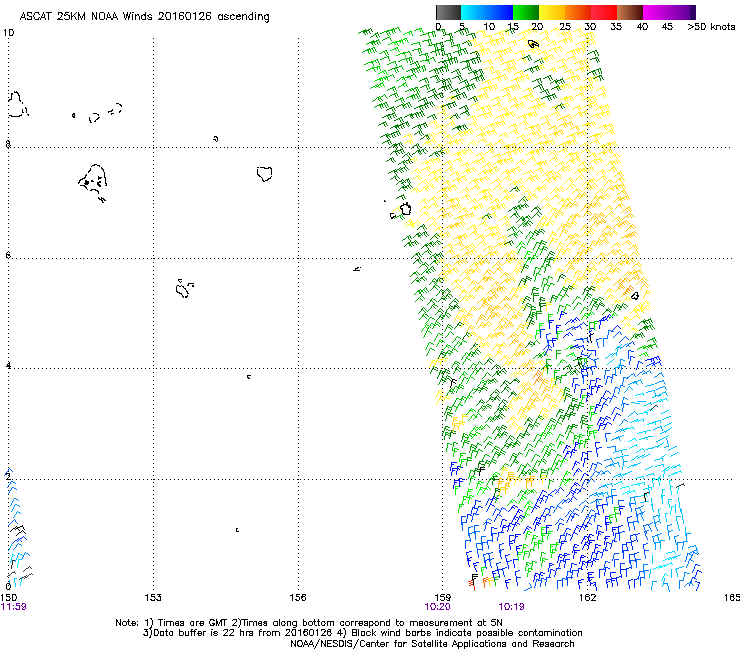Click the '>50 knots' legend label
Screen dimensions: 740x650
[711, 27]
